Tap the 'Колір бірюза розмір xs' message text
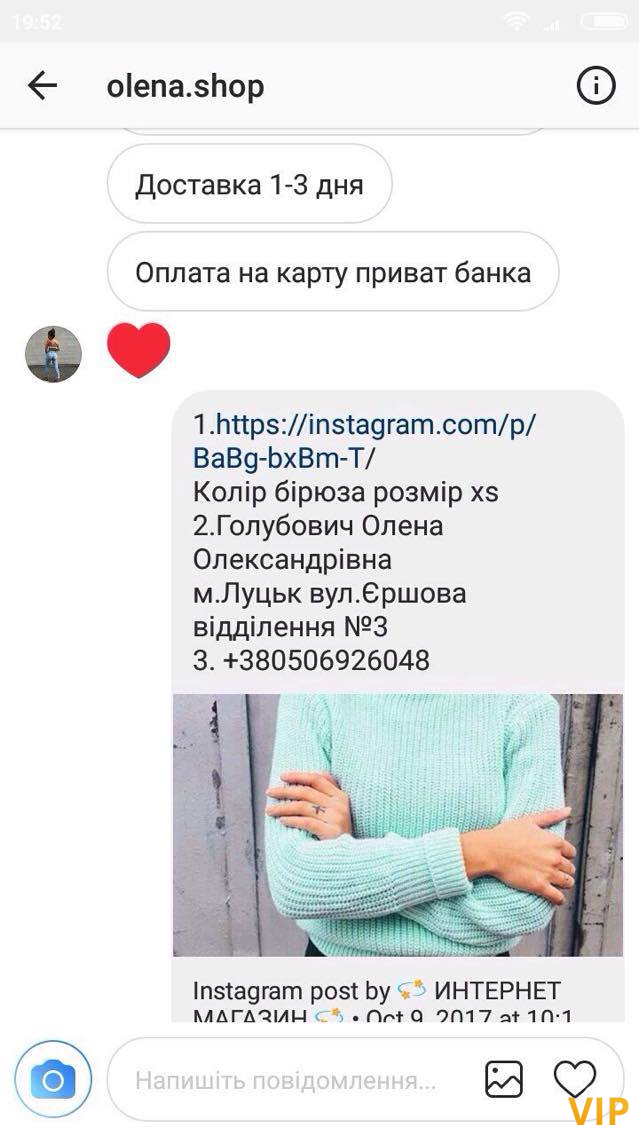 (346, 493)
